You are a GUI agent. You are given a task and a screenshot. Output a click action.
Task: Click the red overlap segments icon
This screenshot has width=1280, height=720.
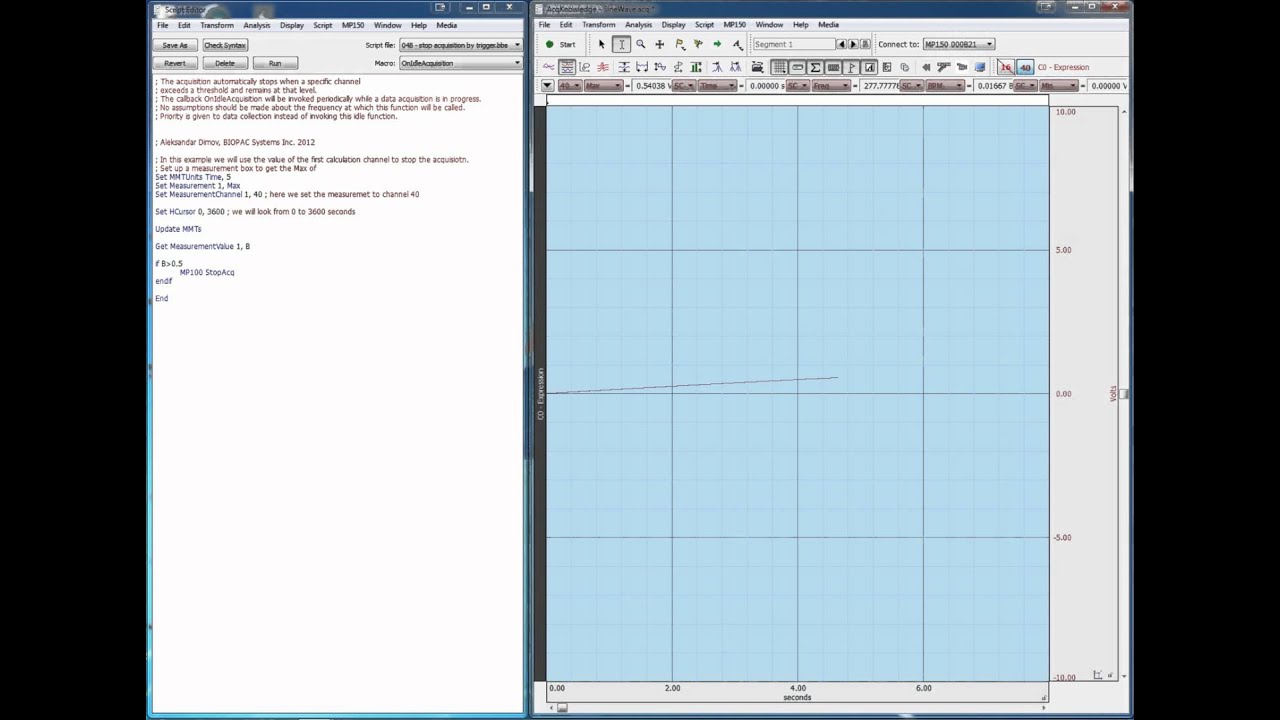pyautogui.click(x=603, y=67)
